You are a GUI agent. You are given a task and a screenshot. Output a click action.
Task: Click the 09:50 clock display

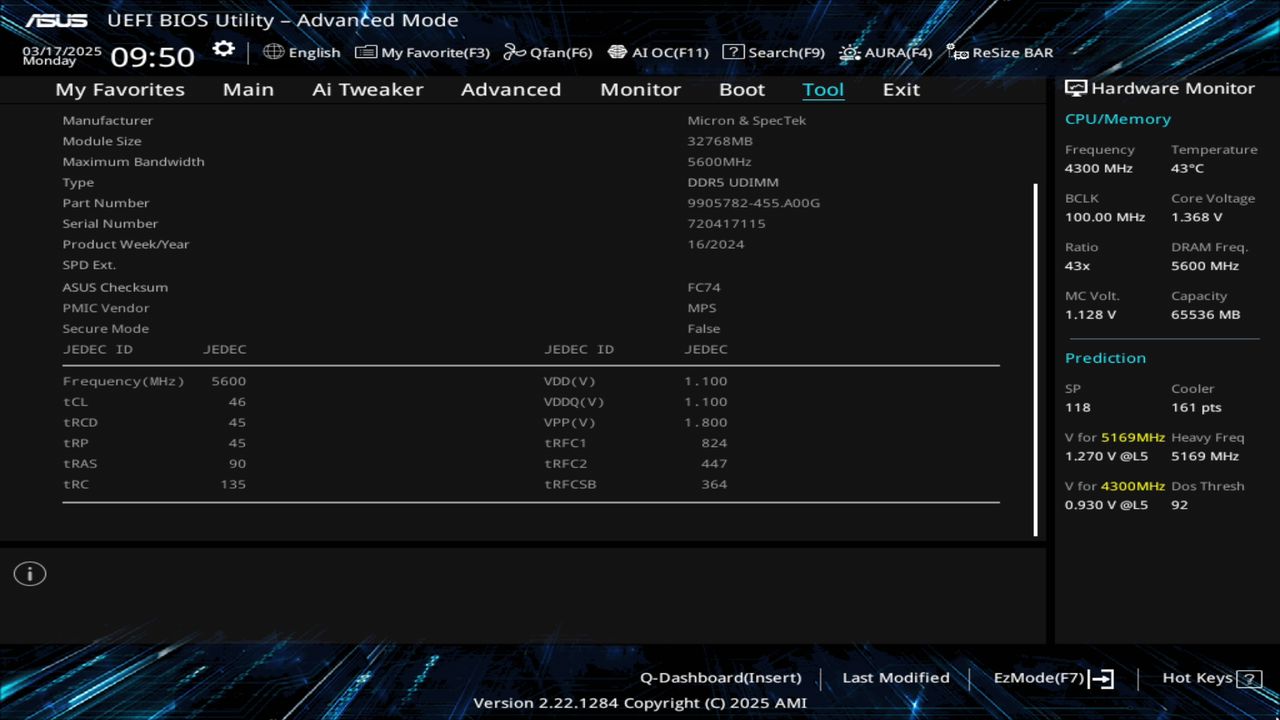(152, 56)
